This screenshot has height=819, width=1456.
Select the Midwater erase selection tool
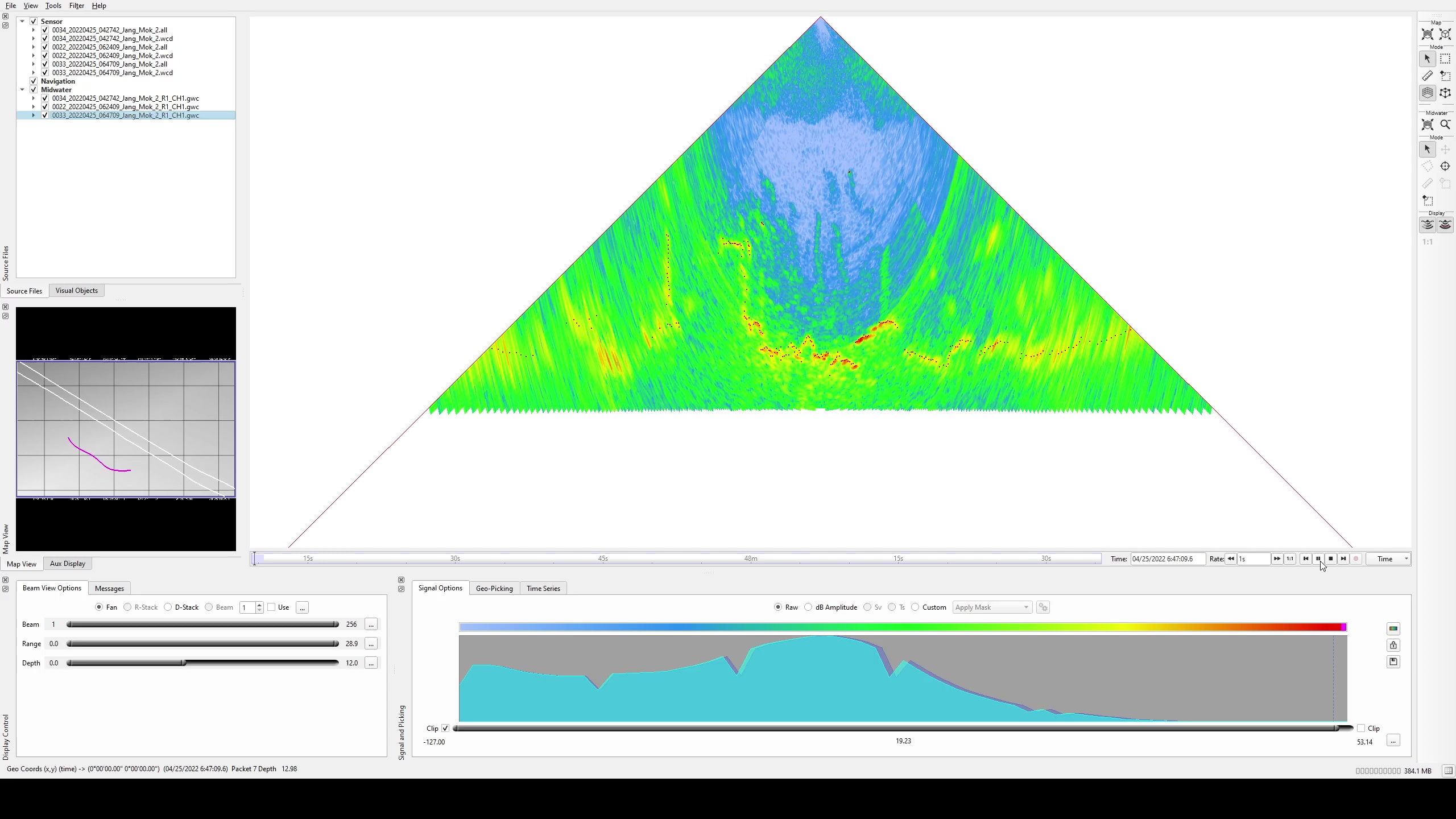1428,201
